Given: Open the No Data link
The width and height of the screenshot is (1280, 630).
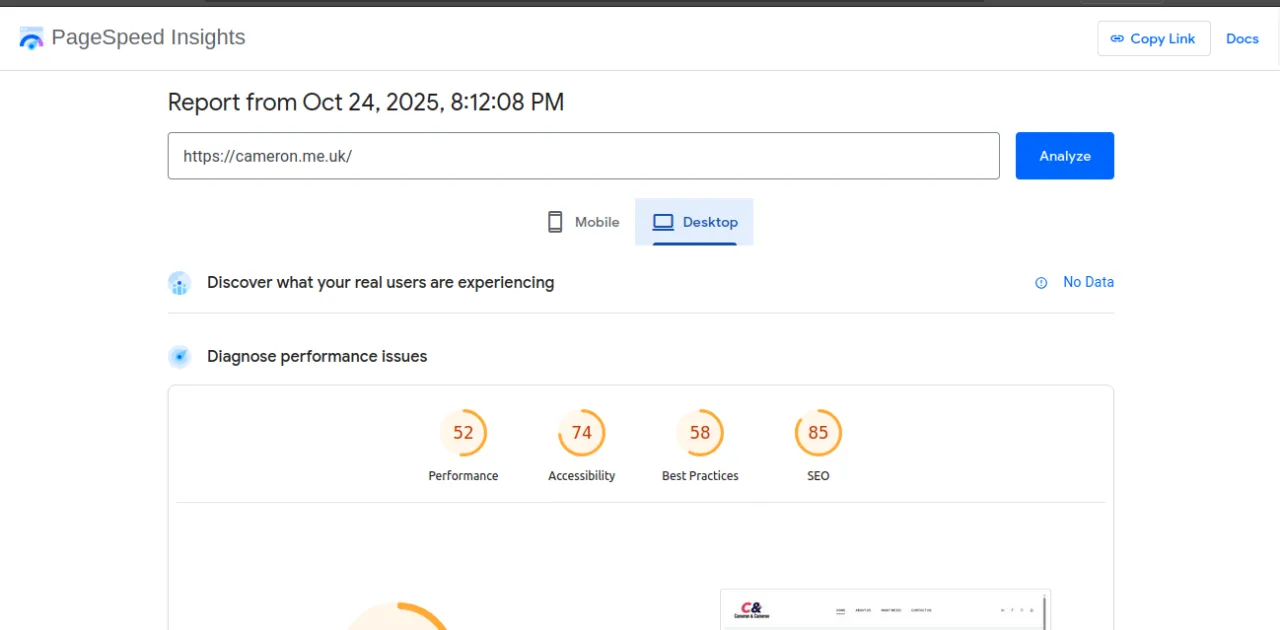Looking at the screenshot, I should point(1088,282).
